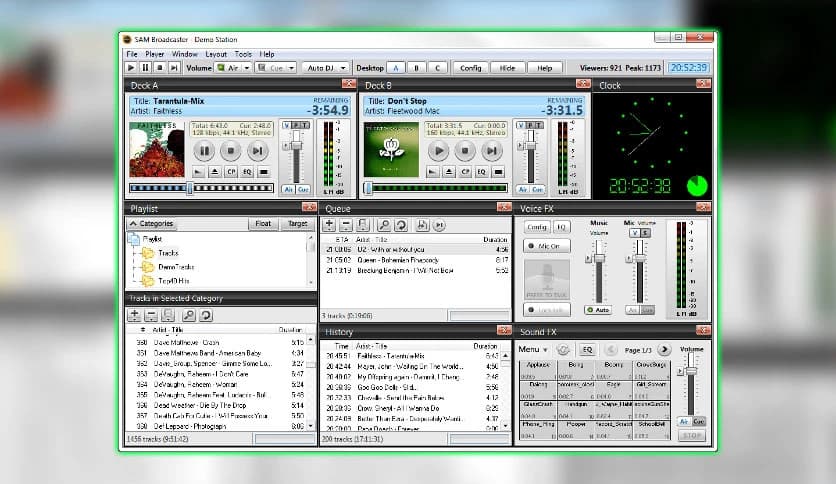
Task: Pause playback on Deck A
Action: (x=204, y=151)
